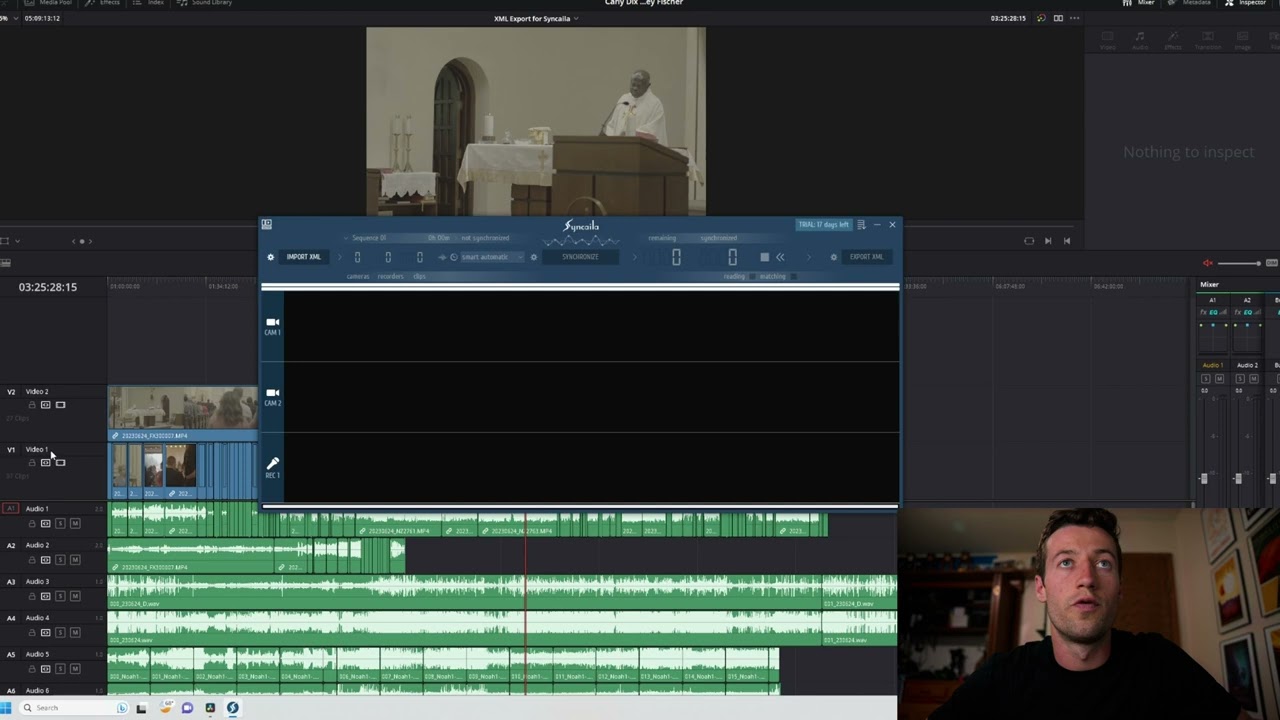Mute the Audio 3 track

point(75,596)
